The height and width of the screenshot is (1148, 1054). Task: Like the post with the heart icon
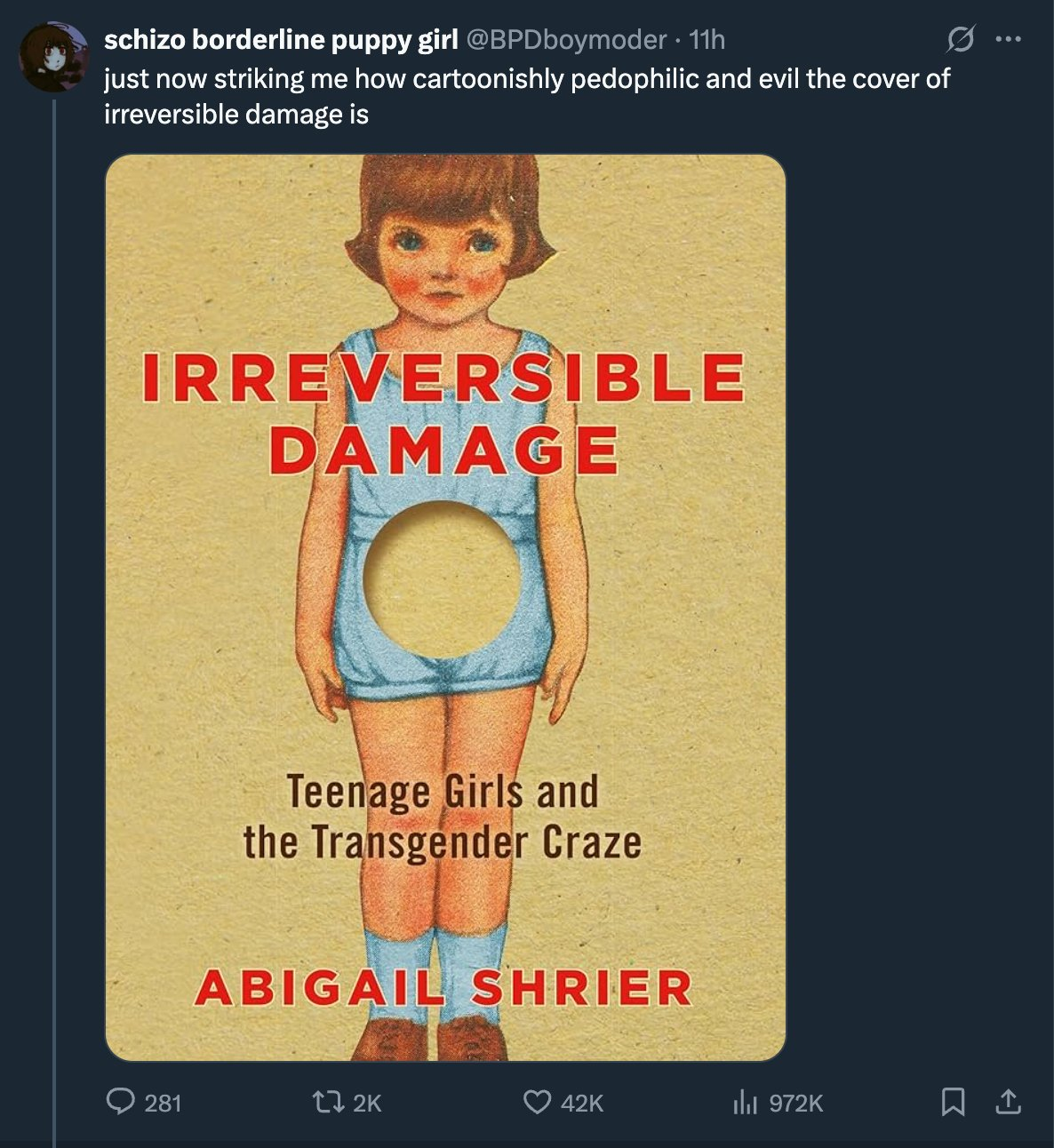(x=536, y=1103)
